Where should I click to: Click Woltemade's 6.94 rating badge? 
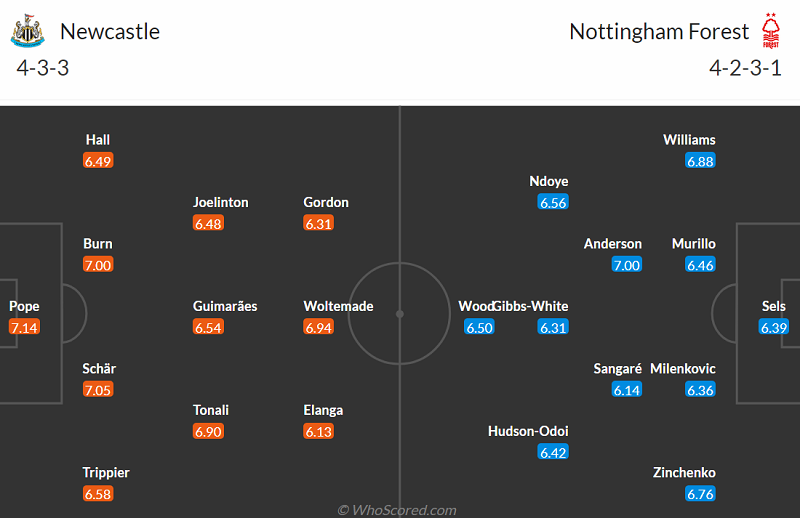[x=319, y=327]
